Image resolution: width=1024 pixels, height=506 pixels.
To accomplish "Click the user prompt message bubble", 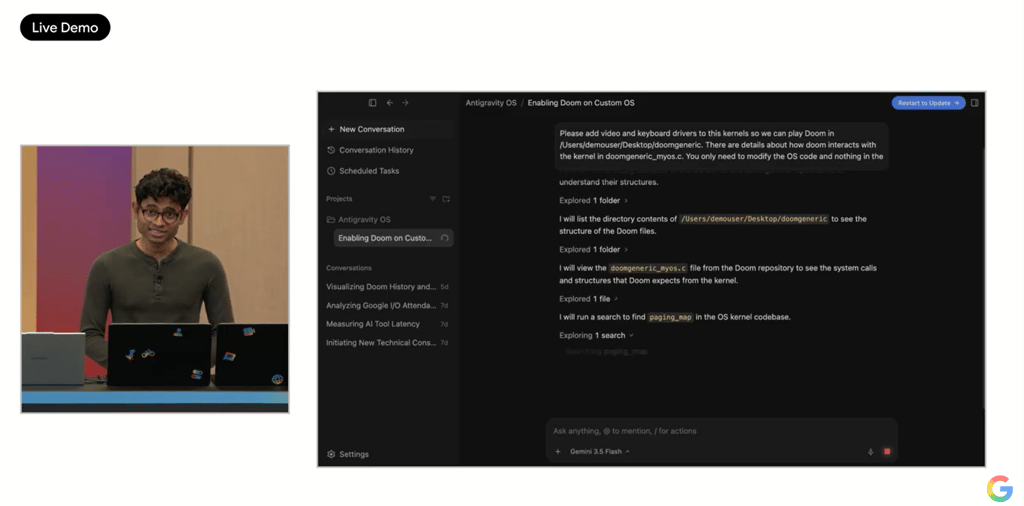I will click(x=722, y=146).
